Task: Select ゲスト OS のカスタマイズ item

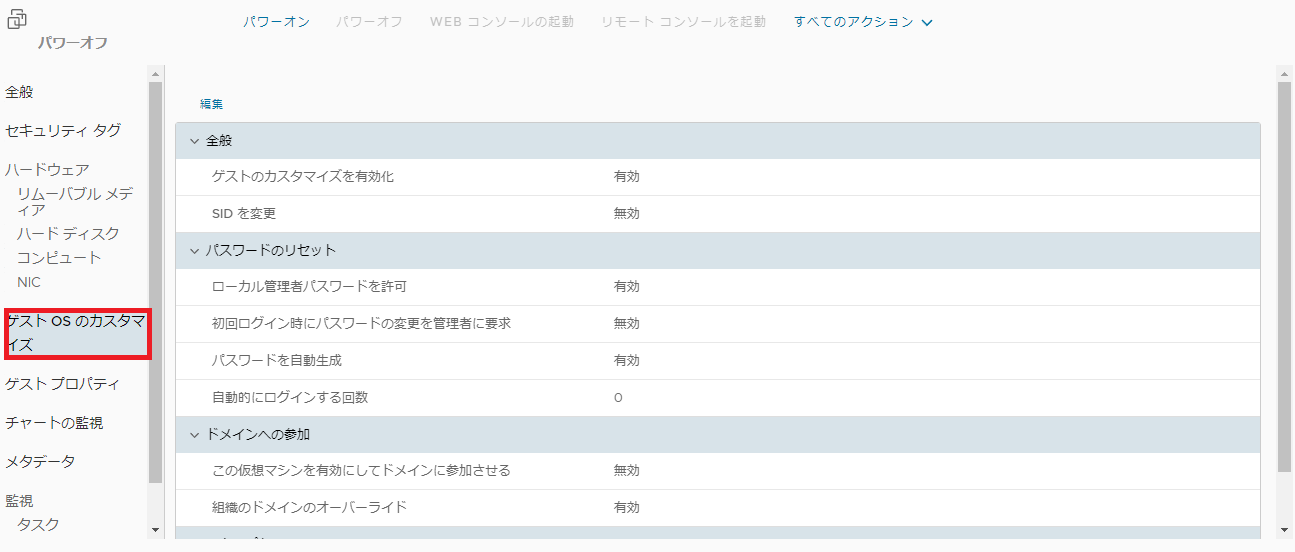Action: click(76, 333)
